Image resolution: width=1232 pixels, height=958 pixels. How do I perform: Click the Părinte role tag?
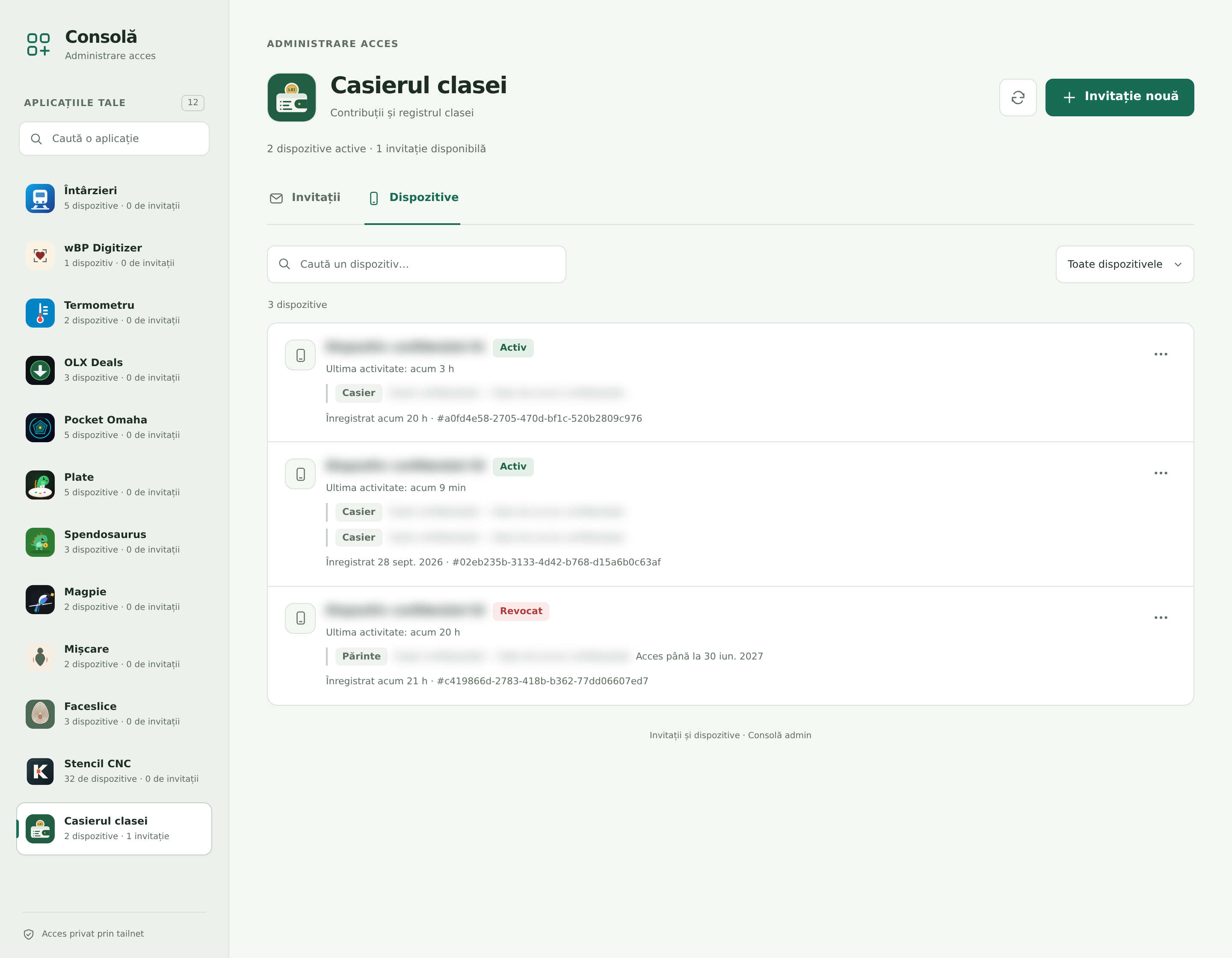[361, 656]
